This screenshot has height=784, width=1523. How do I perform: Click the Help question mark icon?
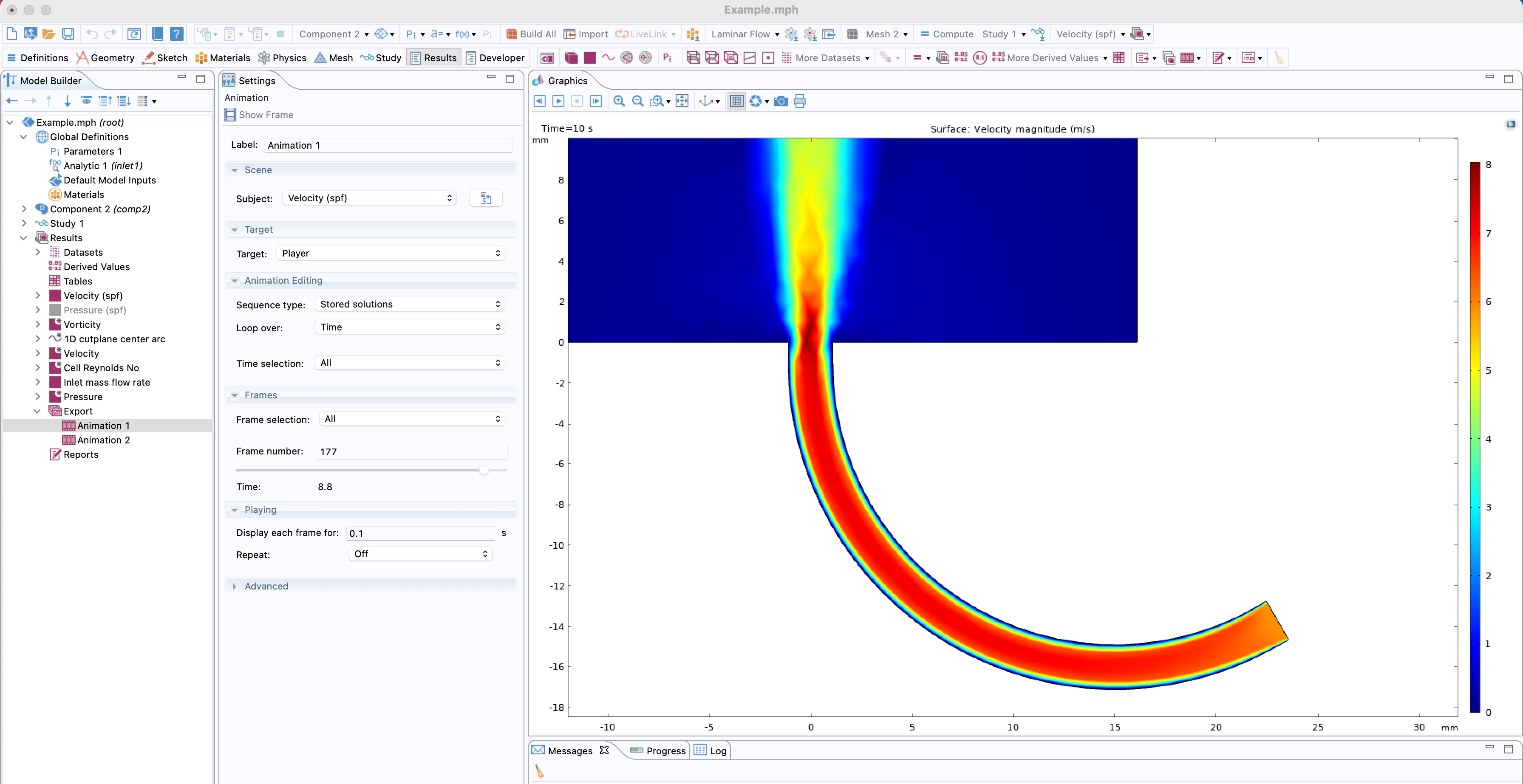pos(176,34)
